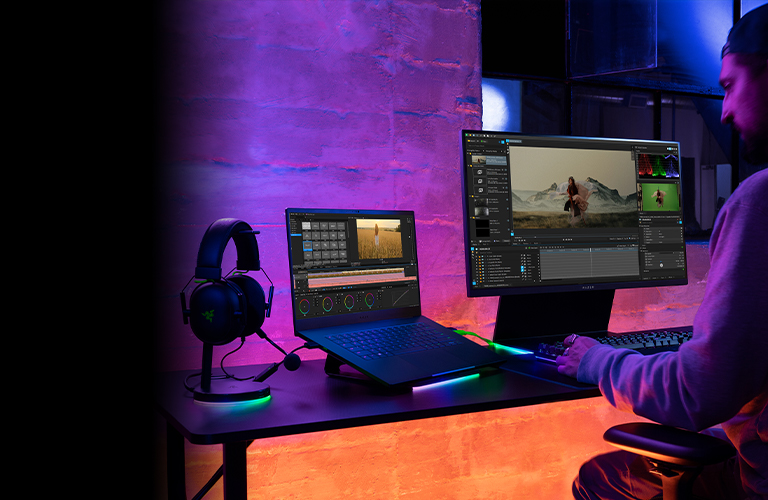Adjust the first (lift) color wheel on laptop
Image resolution: width=768 pixels, height=500 pixels.
(305, 307)
